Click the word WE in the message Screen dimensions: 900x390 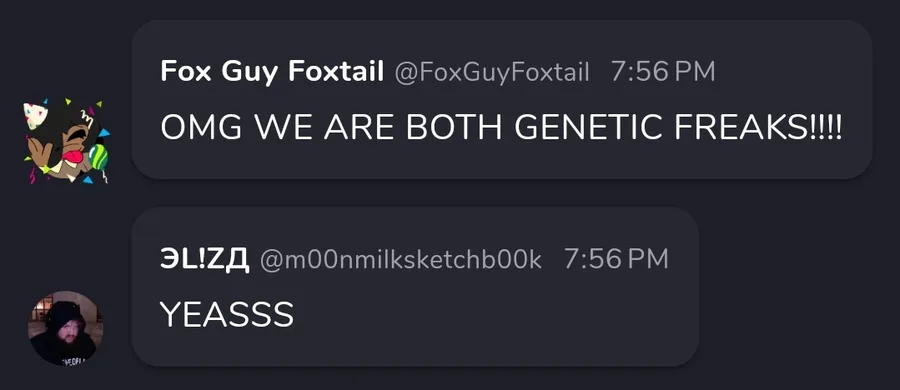click(284, 128)
